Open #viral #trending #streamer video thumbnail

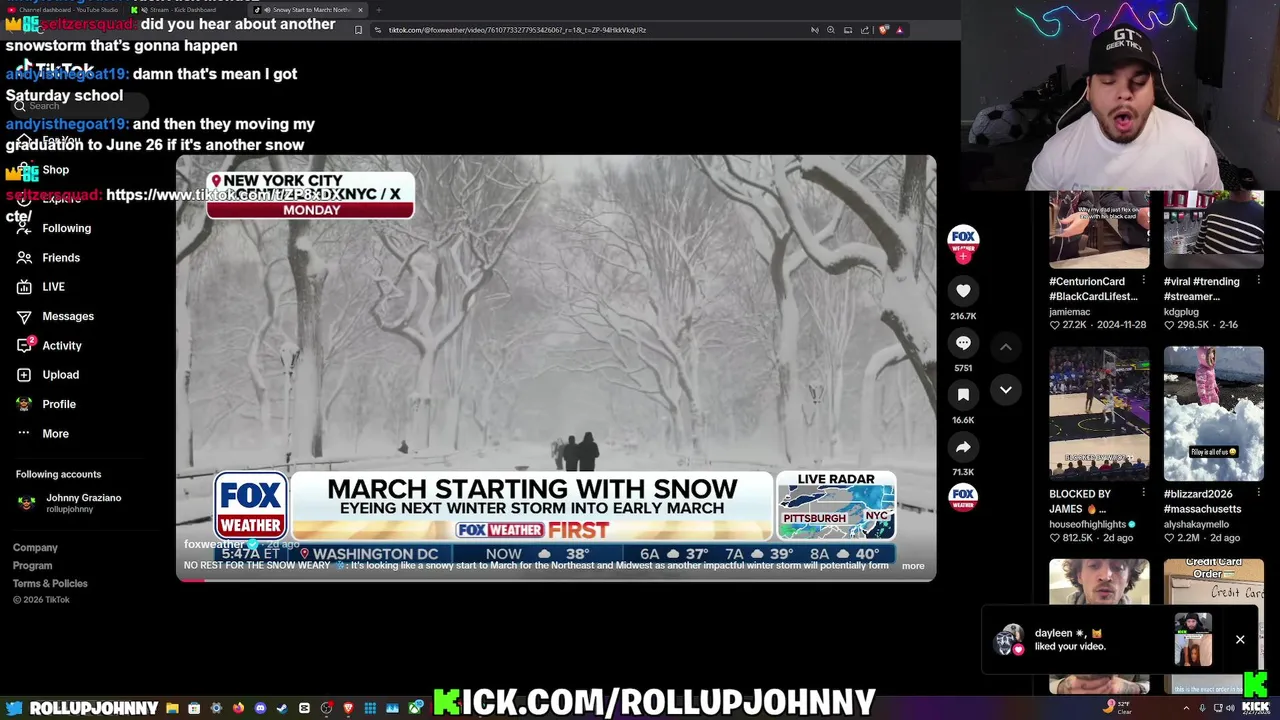tap(1213, 230)
